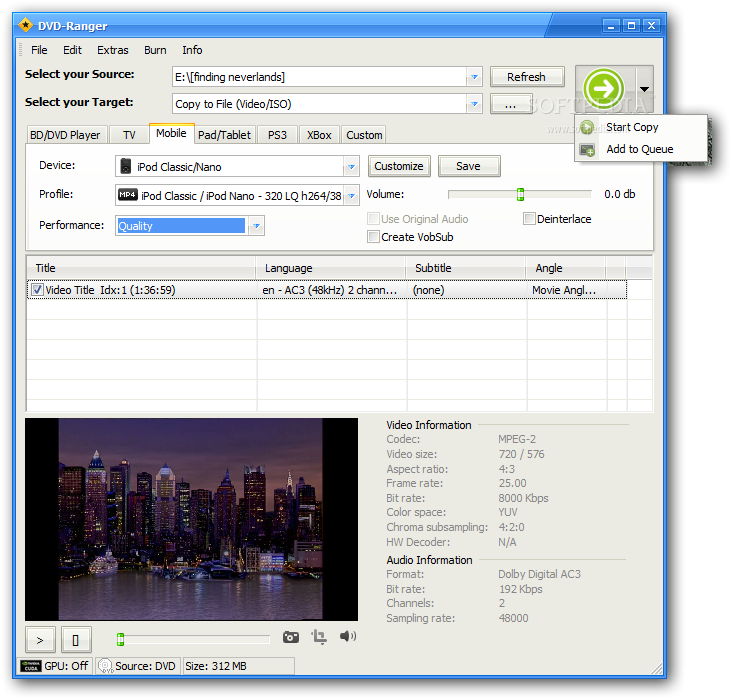Enable the Deinterlace checkbox
Viewport: 732px width, 699px height.
tap(529, 219)
